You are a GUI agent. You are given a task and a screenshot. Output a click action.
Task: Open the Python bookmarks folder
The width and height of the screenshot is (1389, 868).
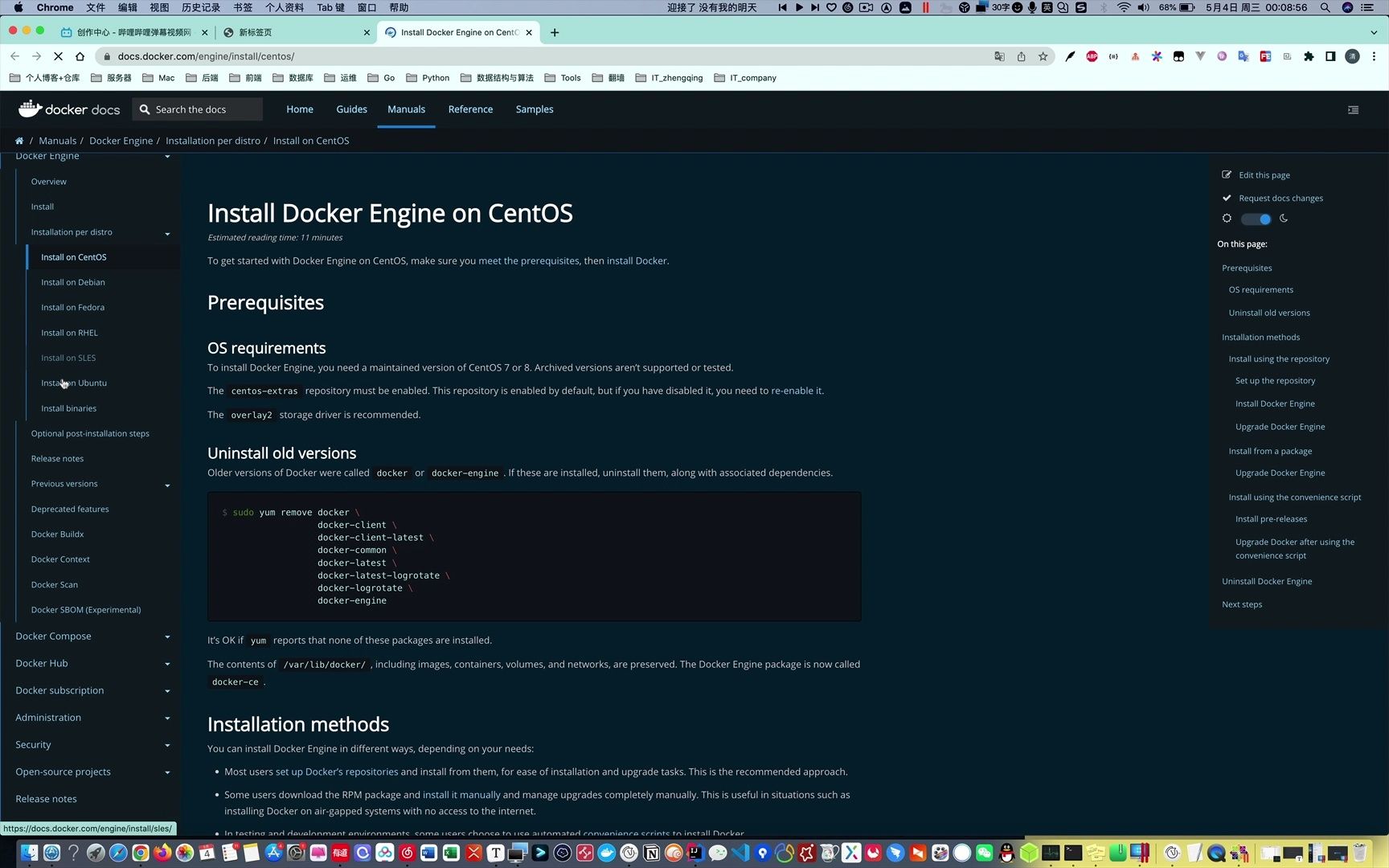point(428,78)
